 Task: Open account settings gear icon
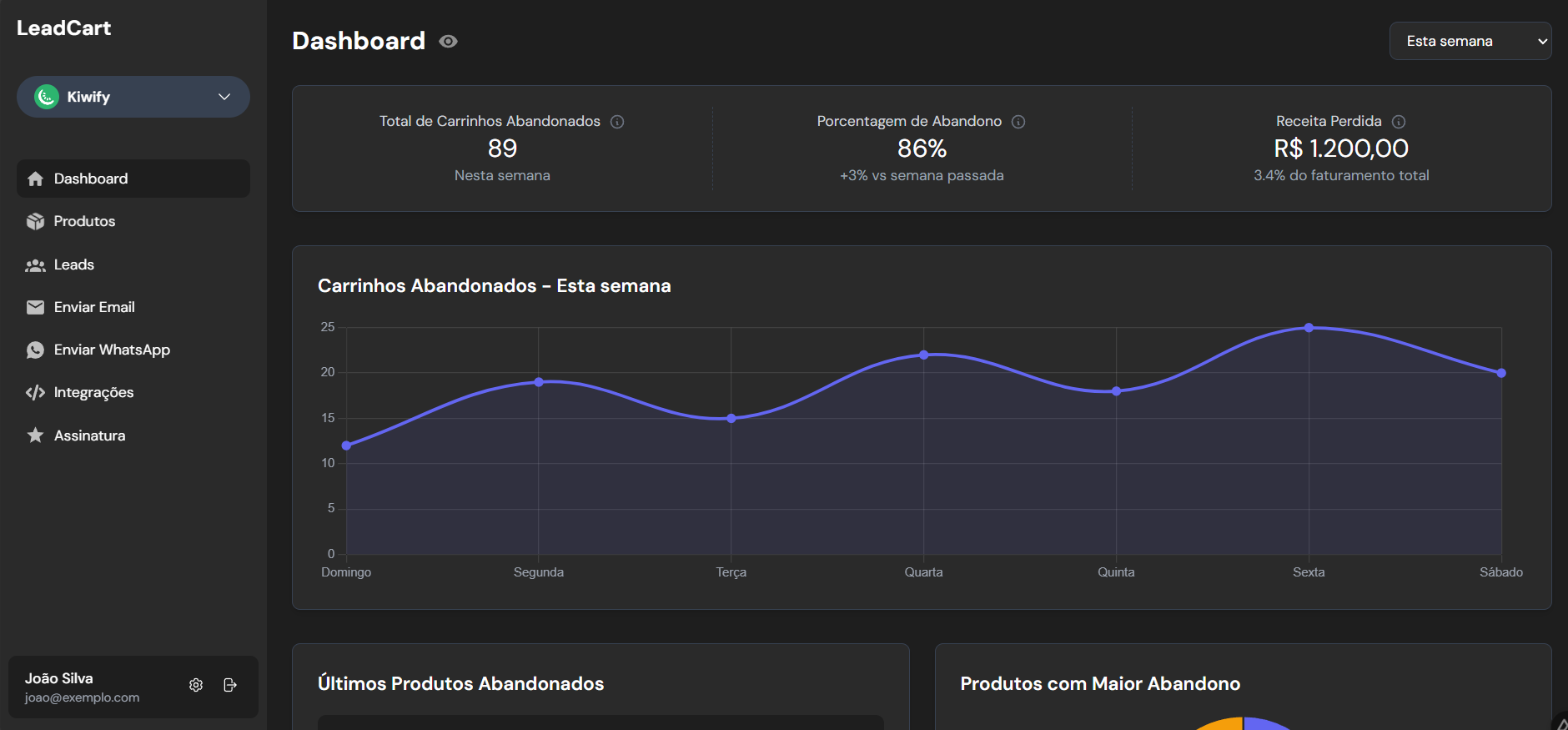[196, 685]
